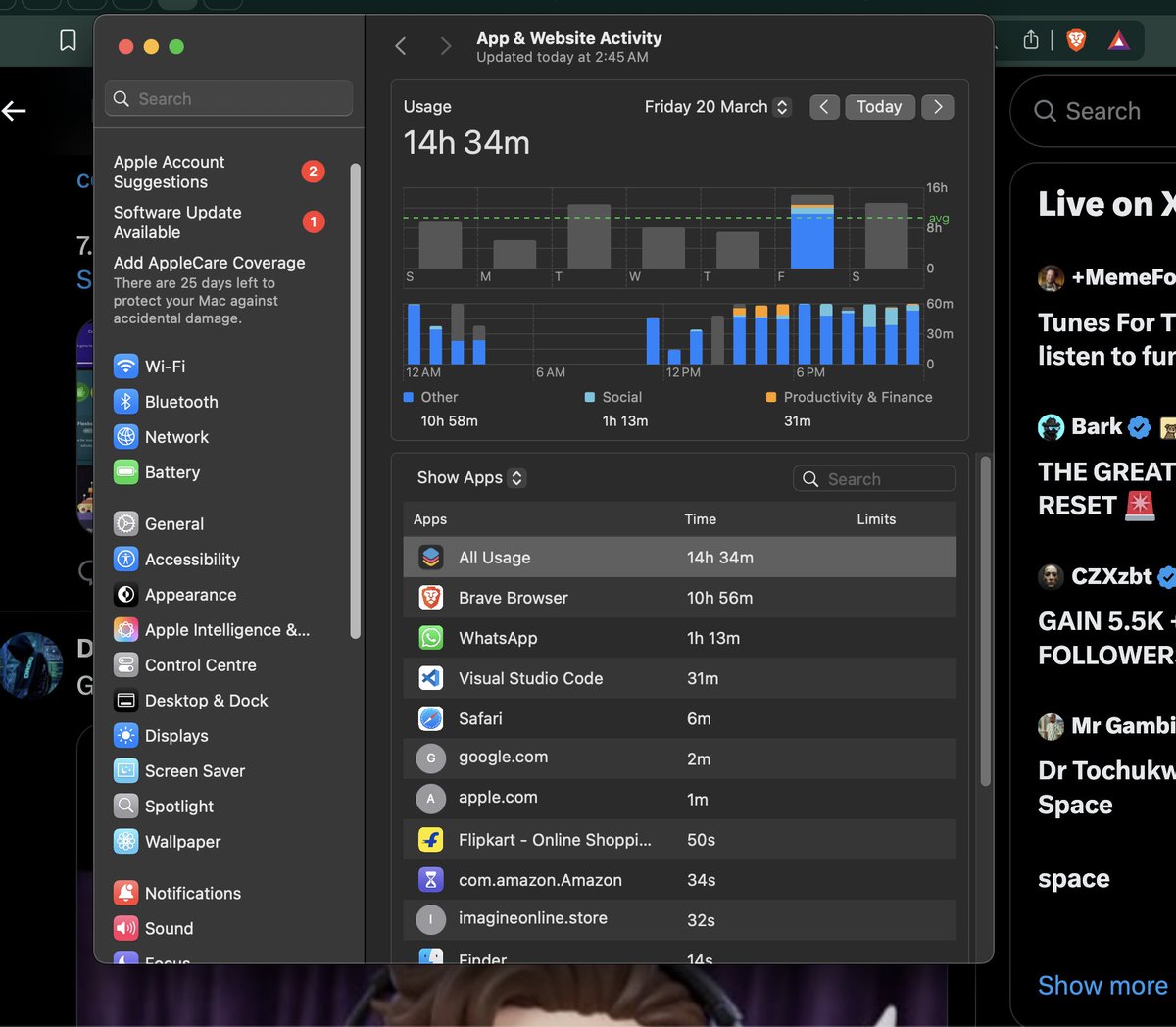The height and width of the screenshot is (1027, 1176).
Task: Click the Visual Studio Code icon in list
Action: point(431,678)
